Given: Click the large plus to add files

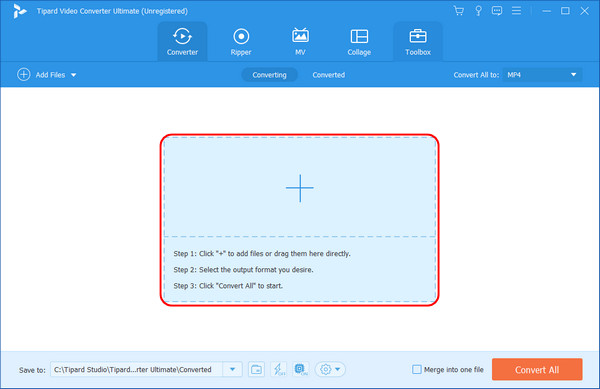Looking at the screenshot, I should point(300,188).
